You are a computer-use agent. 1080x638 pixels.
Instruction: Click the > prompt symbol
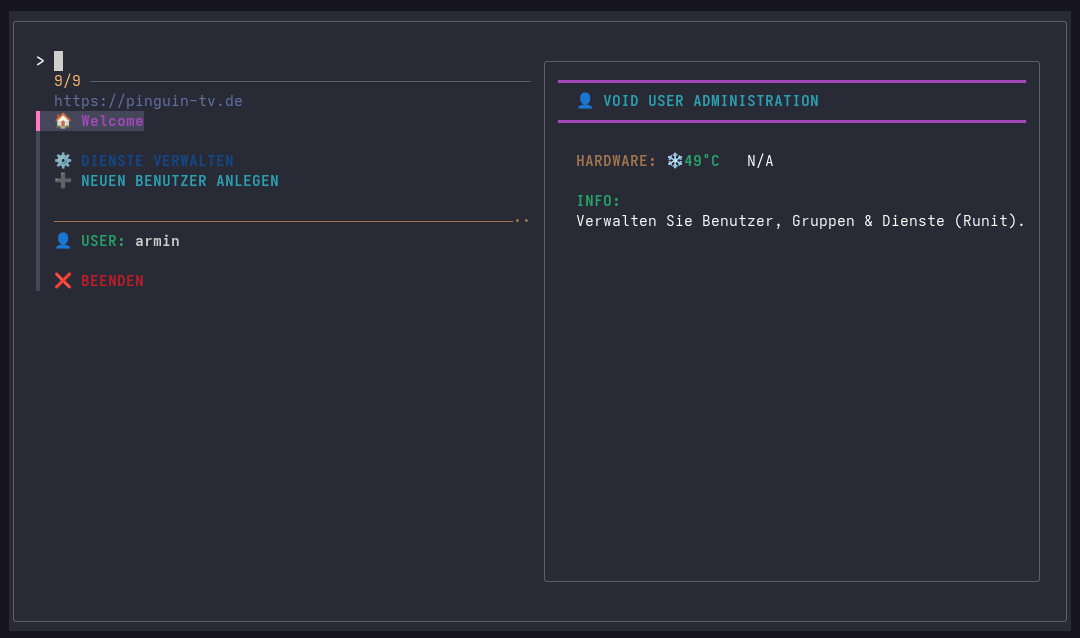click(40, 61)
